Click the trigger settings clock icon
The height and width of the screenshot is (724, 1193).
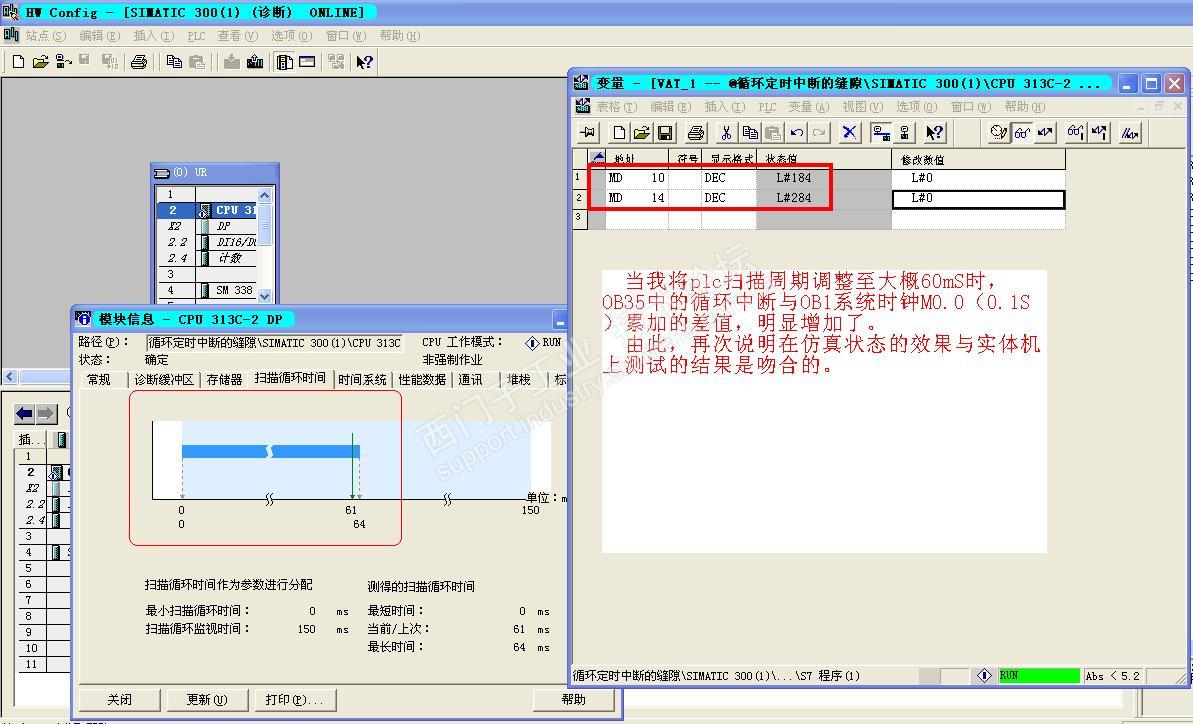point(998,133)
